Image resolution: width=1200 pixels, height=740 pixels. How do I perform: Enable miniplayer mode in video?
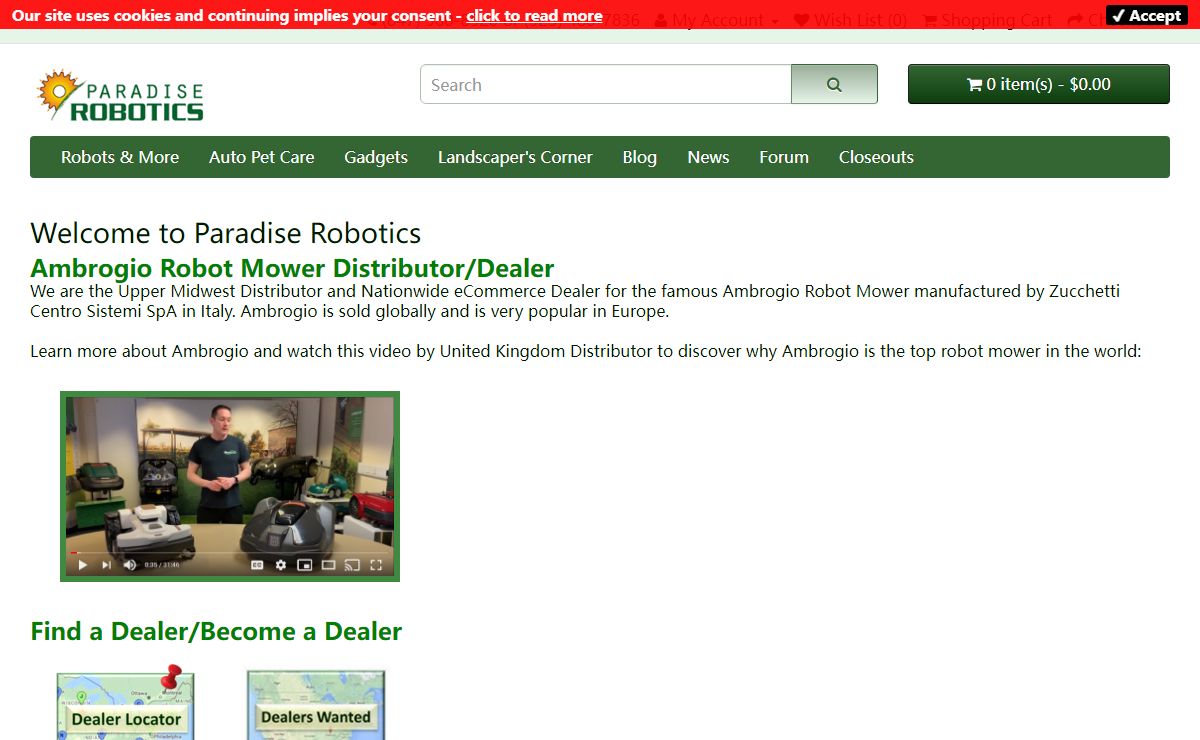[305, 565]
